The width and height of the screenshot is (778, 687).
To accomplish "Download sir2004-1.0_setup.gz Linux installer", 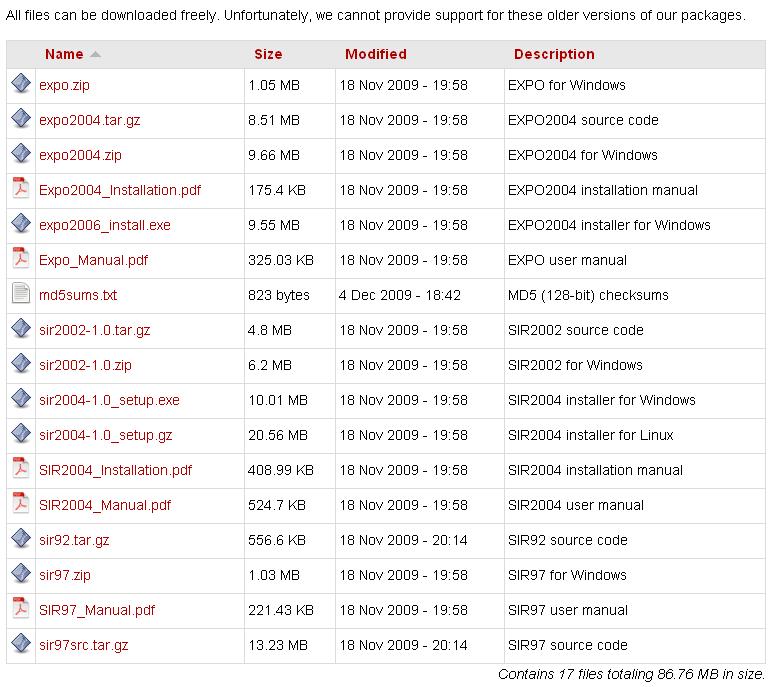I will 105,435.
